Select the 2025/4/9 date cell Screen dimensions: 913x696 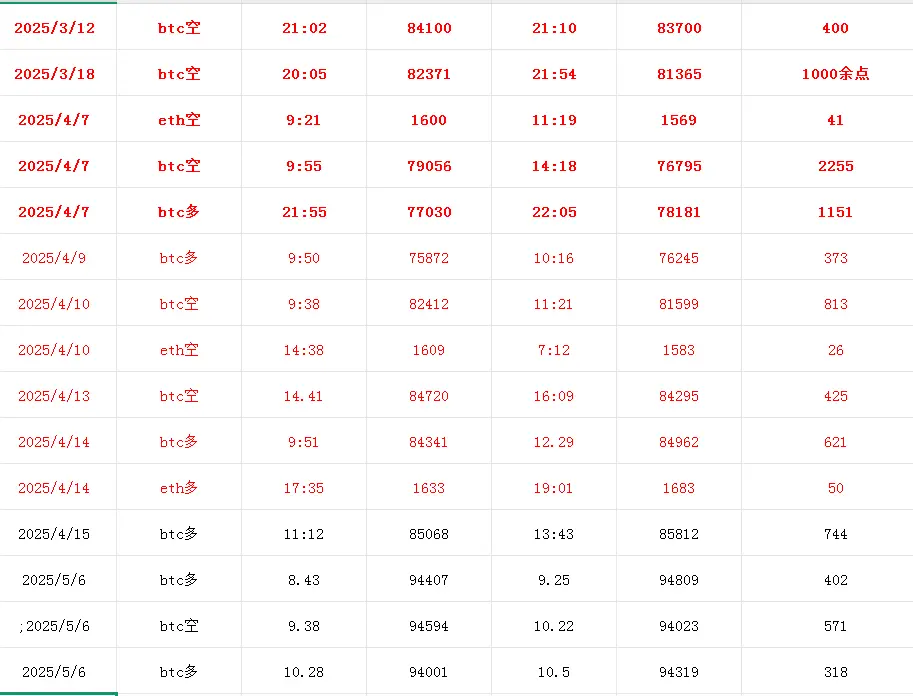click(x=58, y=257)
